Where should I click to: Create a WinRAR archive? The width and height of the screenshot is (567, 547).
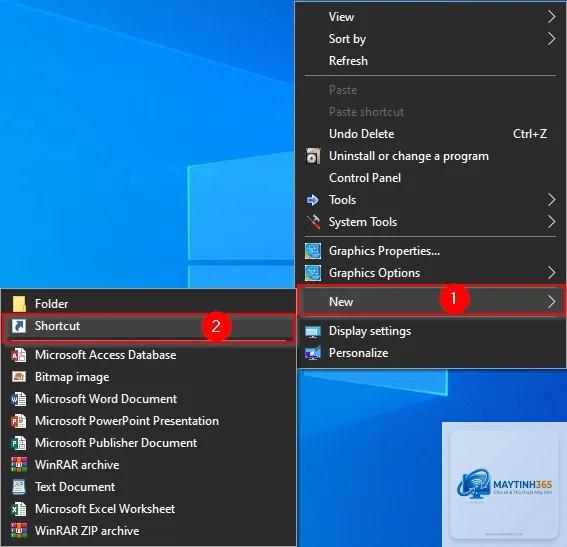point(148,465)
